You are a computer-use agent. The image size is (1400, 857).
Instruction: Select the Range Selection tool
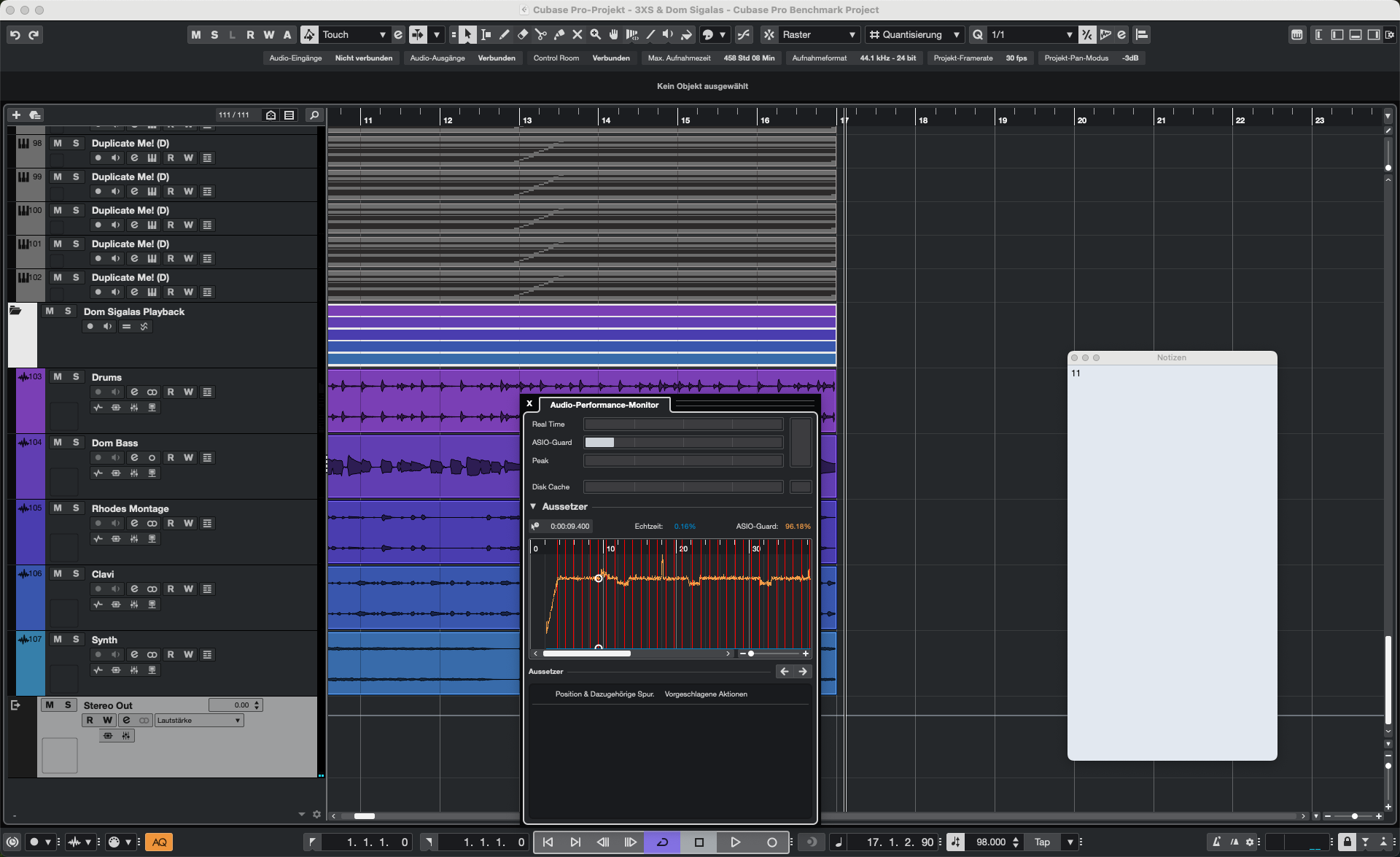click(486, 34)
